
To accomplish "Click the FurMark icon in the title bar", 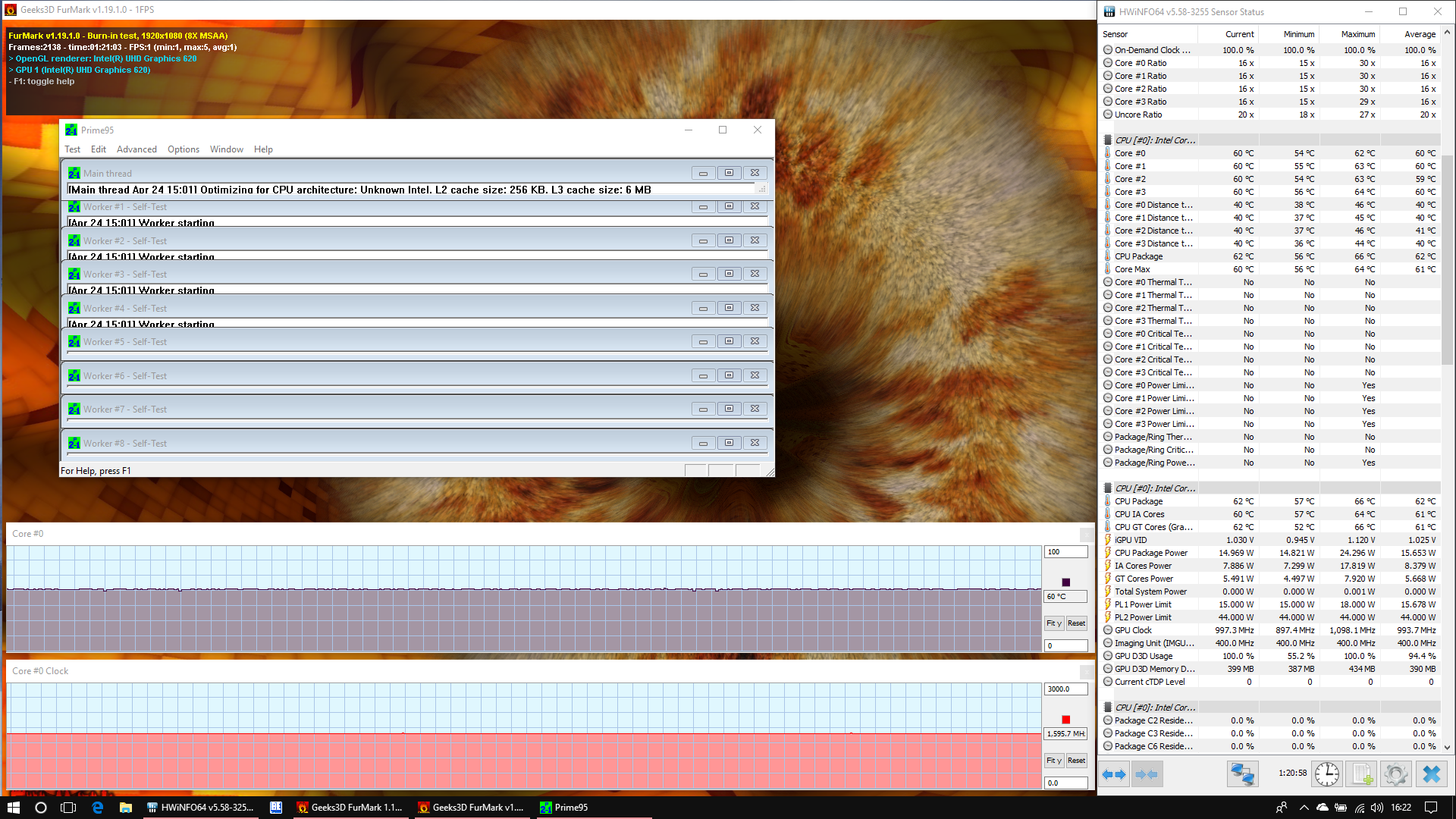I will point(11,10).
